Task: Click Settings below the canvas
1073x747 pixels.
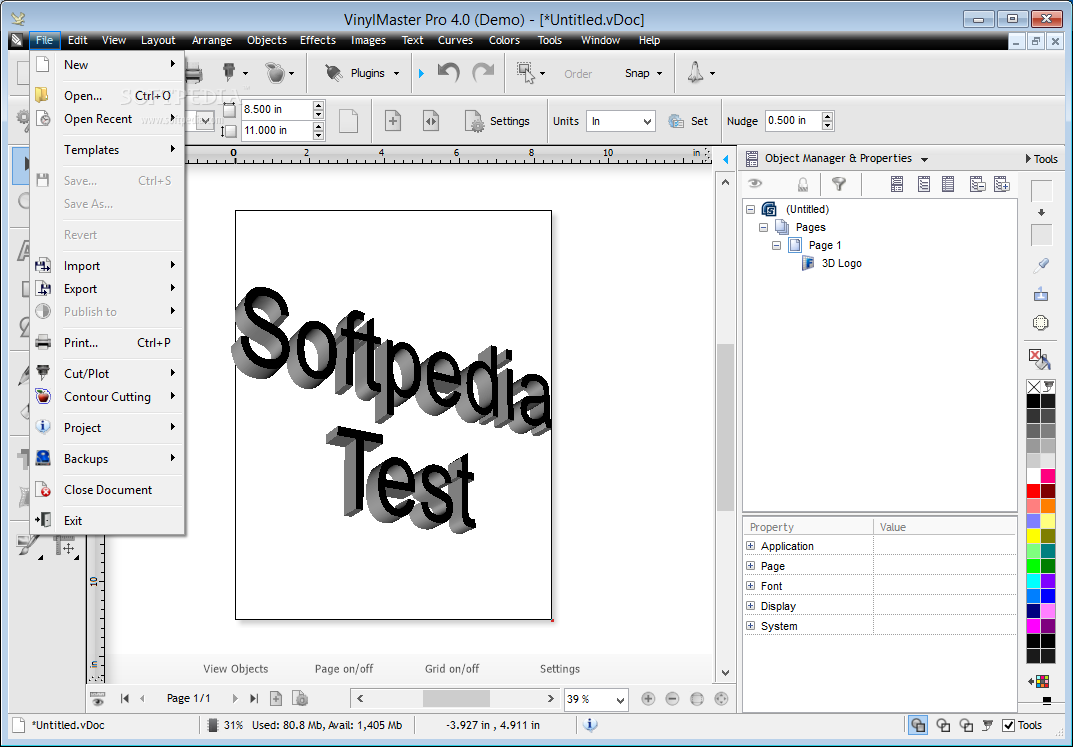Action: [x=560, y=669]
